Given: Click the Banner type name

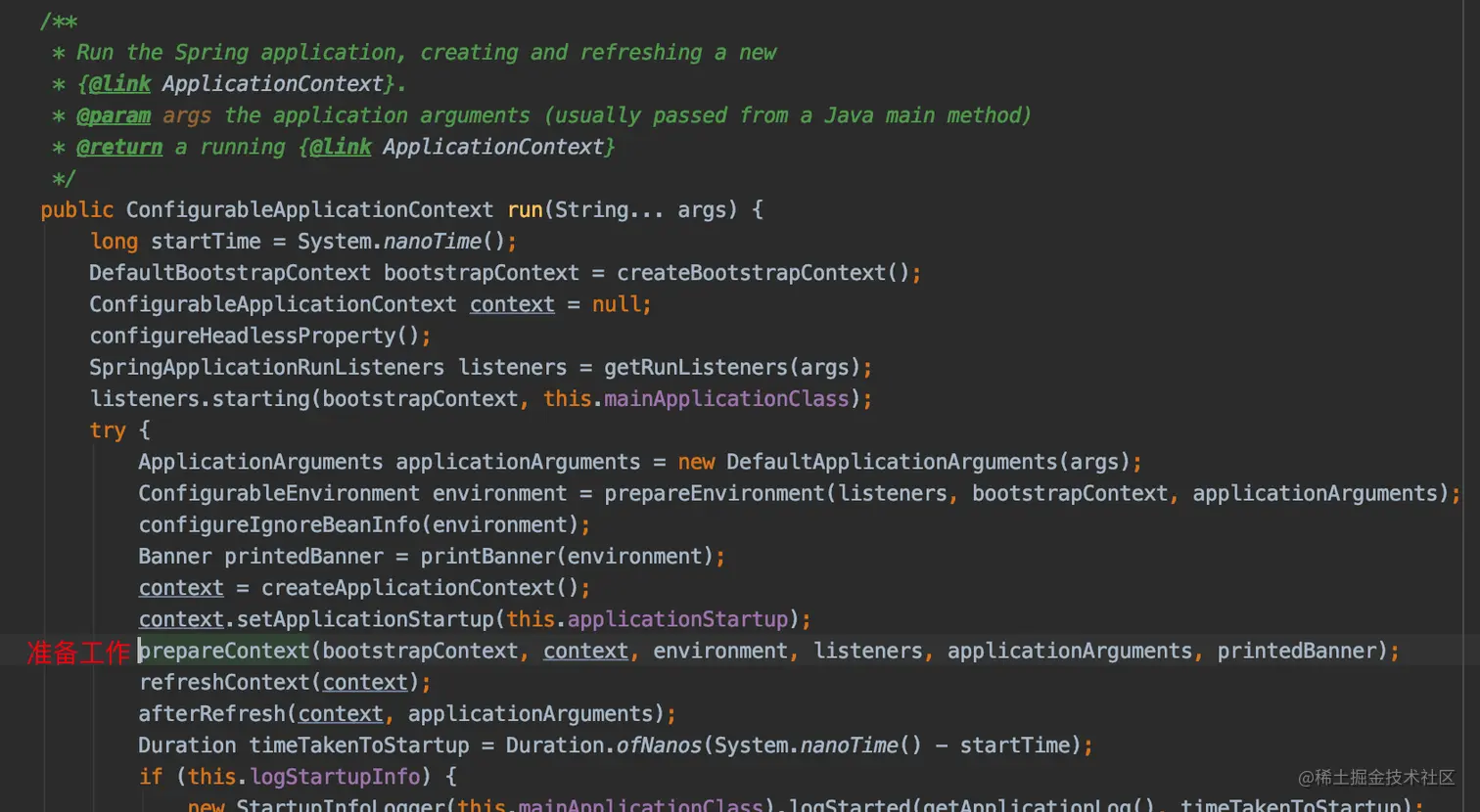Looking at the screenshot, I should (175, 556).
